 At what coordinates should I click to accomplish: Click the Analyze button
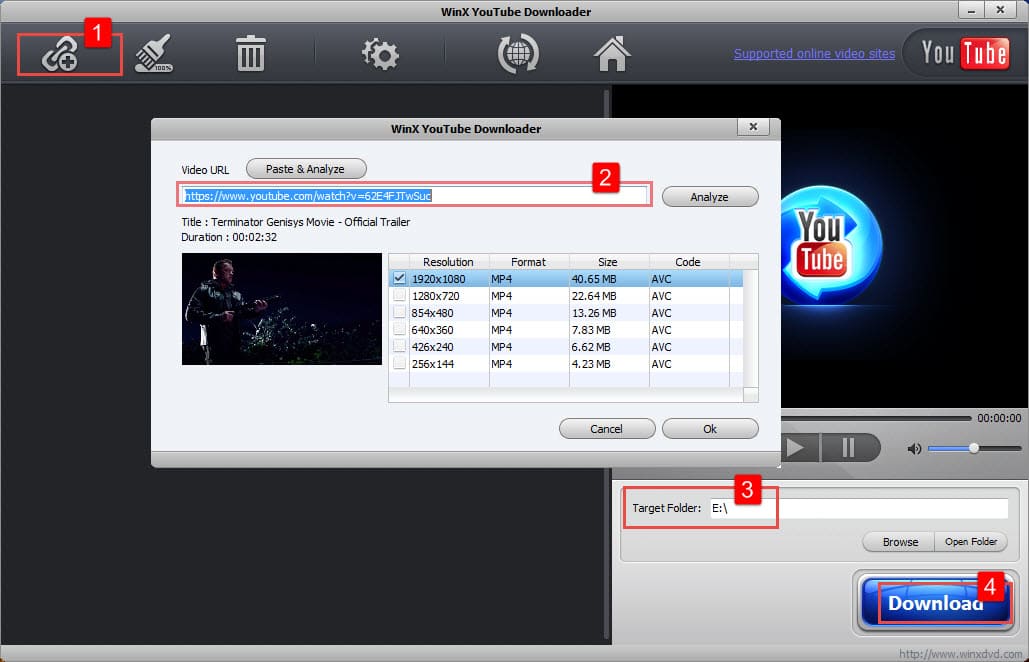point(709,197)
